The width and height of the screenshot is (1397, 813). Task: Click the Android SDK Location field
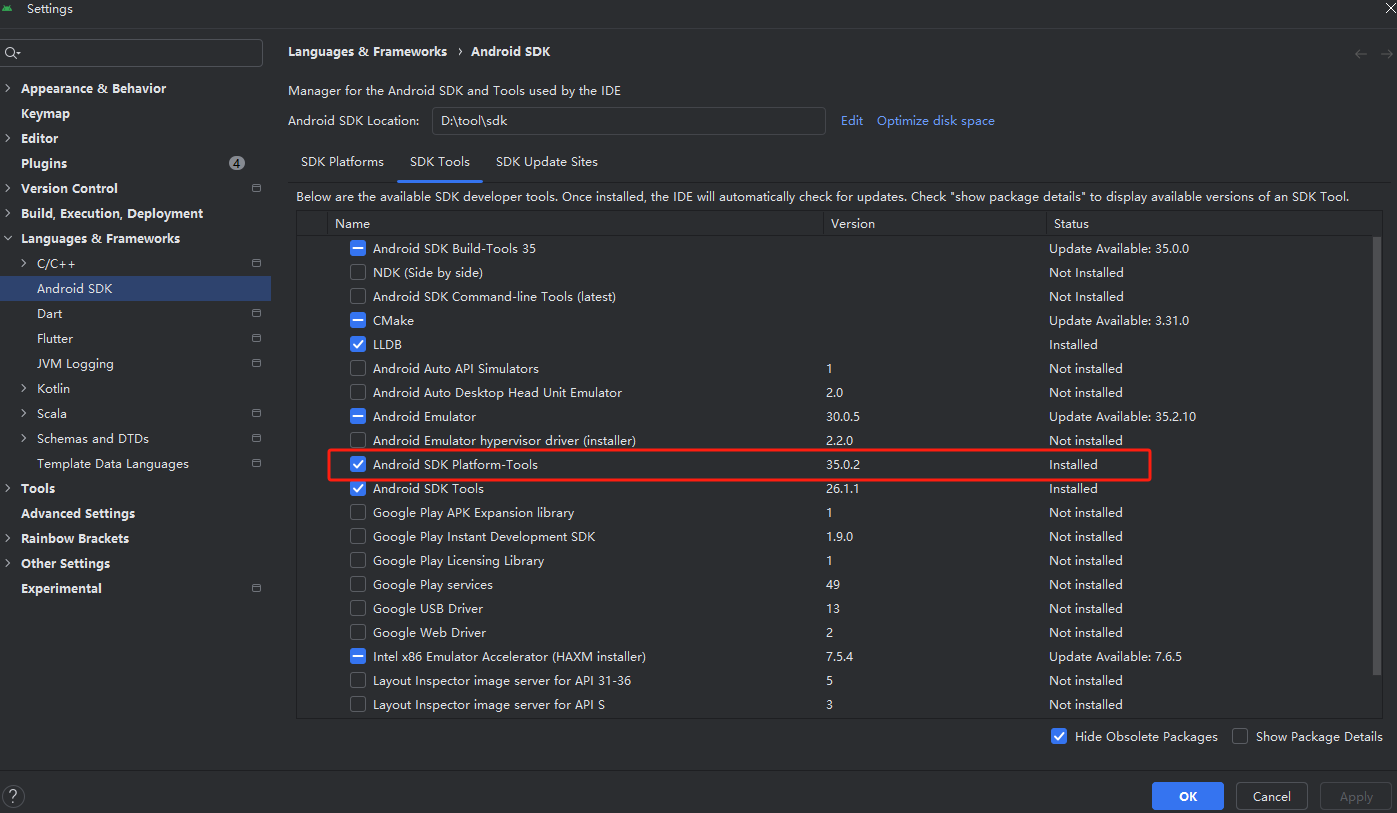(629, 120)
